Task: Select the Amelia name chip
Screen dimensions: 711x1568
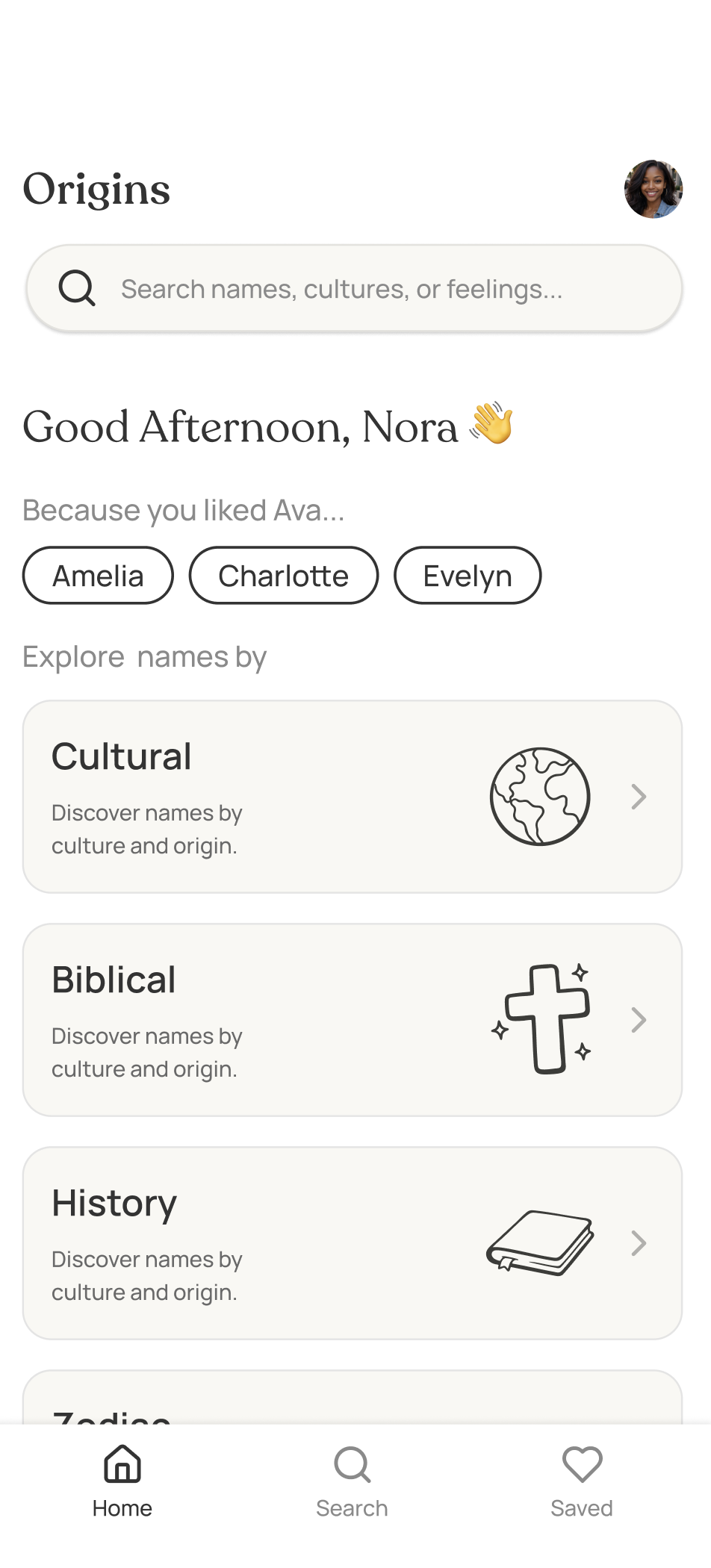Action: click(98, 576)
